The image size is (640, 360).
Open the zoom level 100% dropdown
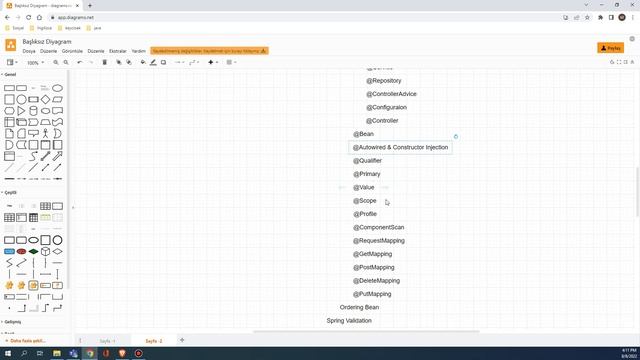tap(36, 63)
